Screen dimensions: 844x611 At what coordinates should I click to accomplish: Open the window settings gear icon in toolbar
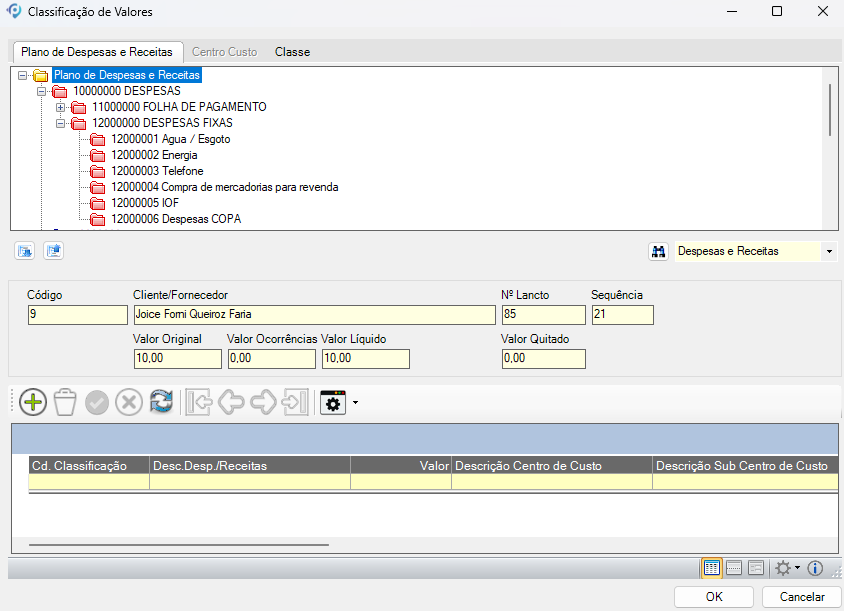coord(332,402)
